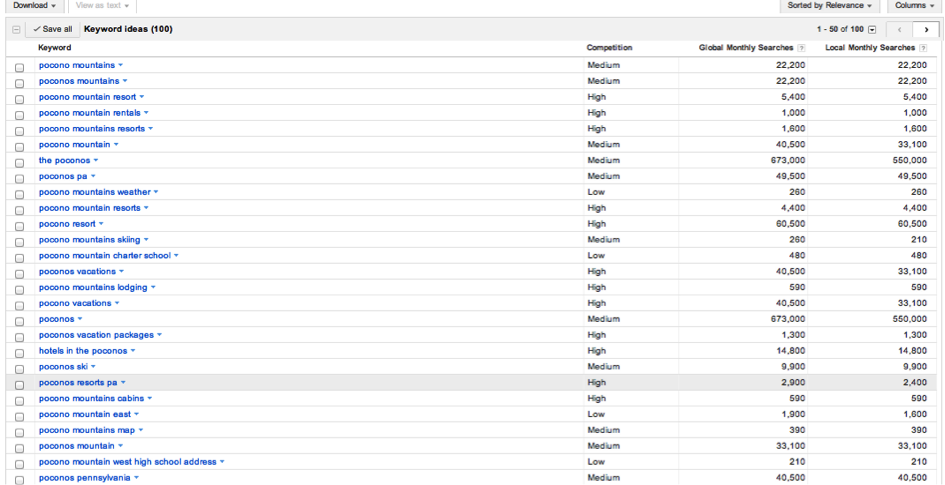Screen dimensions: 945x485
Task: Check the box for poconos mountains
Action: pos(19,83)
